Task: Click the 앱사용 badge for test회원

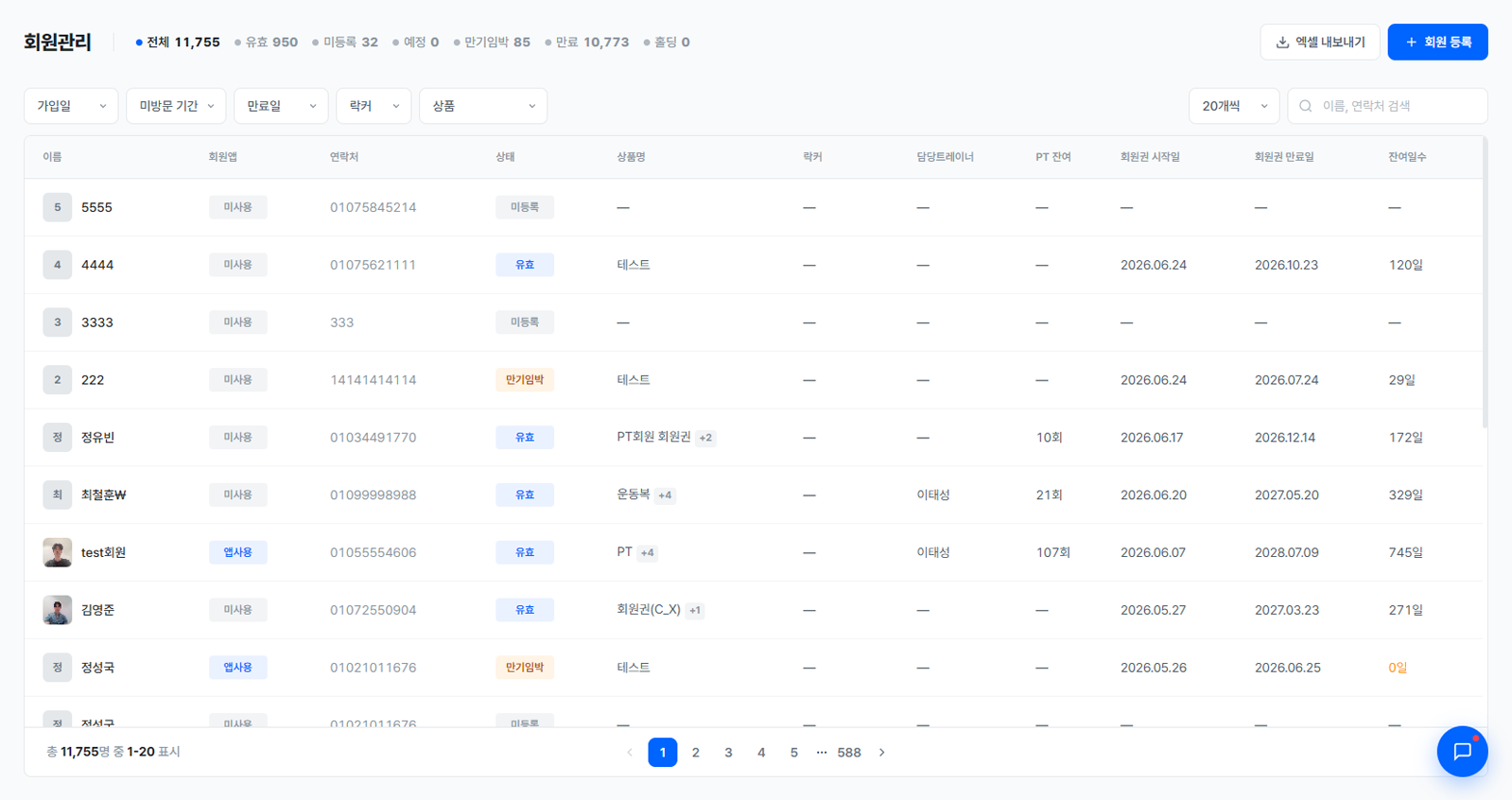Action: (x=237, y=552)
